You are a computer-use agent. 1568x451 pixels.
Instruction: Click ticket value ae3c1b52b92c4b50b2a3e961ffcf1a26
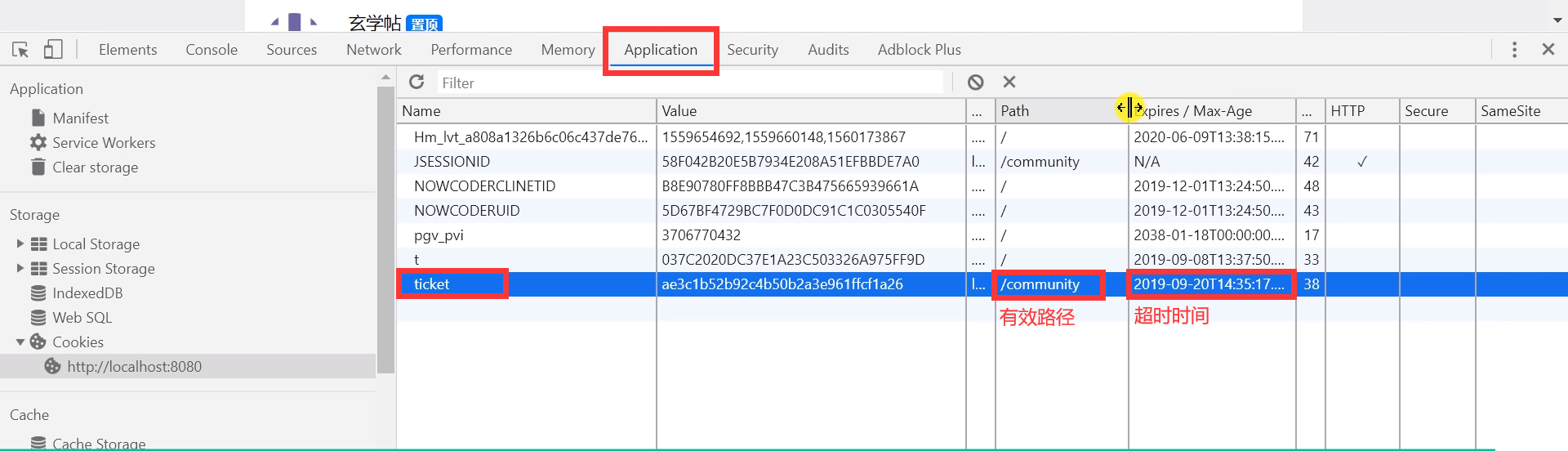coord(782,284)
